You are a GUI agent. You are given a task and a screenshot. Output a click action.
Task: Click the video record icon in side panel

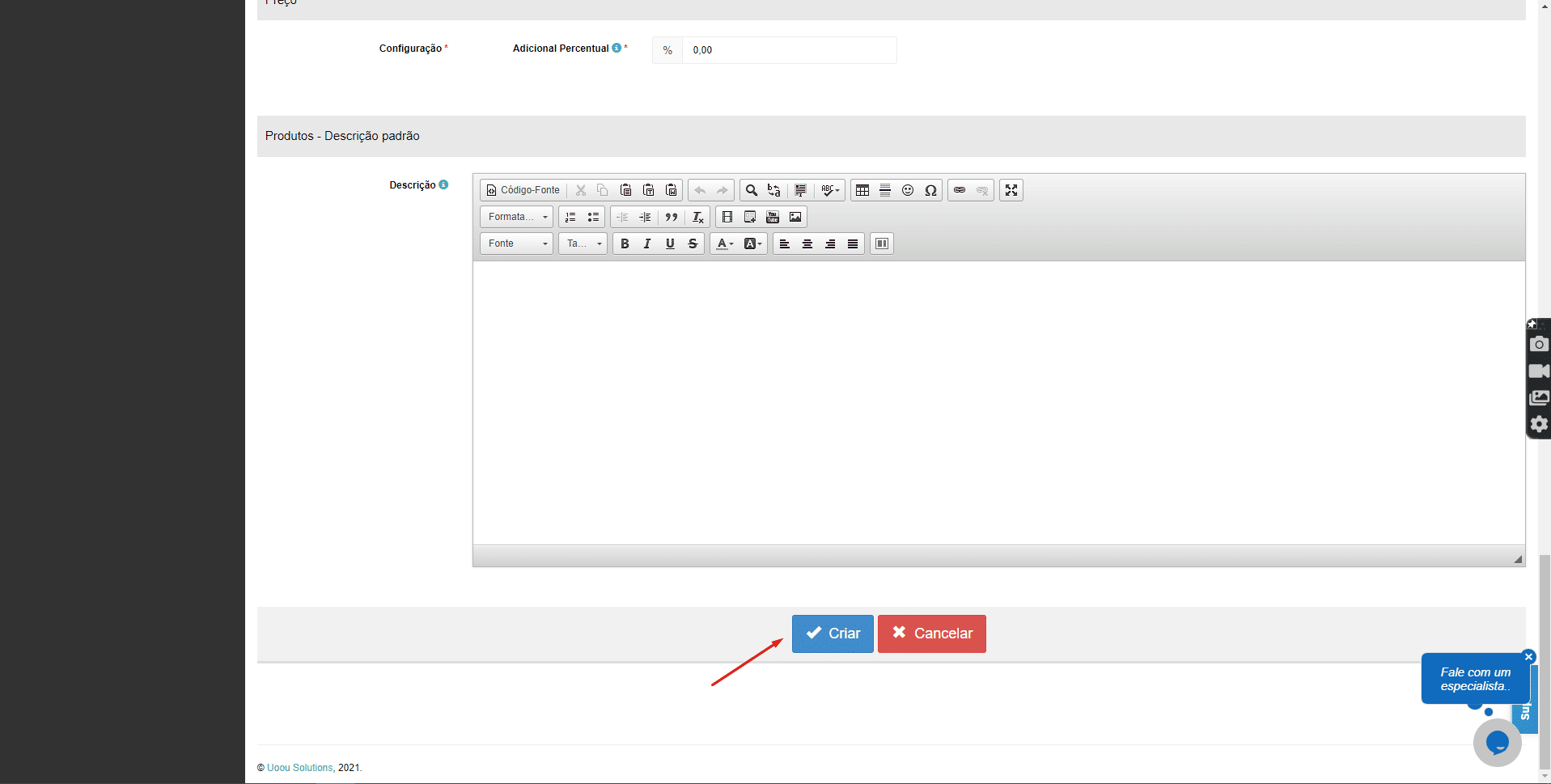click(1539, 371)
